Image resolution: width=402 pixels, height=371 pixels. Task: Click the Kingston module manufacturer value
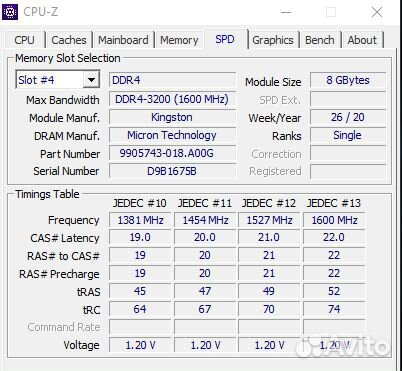tap(172, 117)
